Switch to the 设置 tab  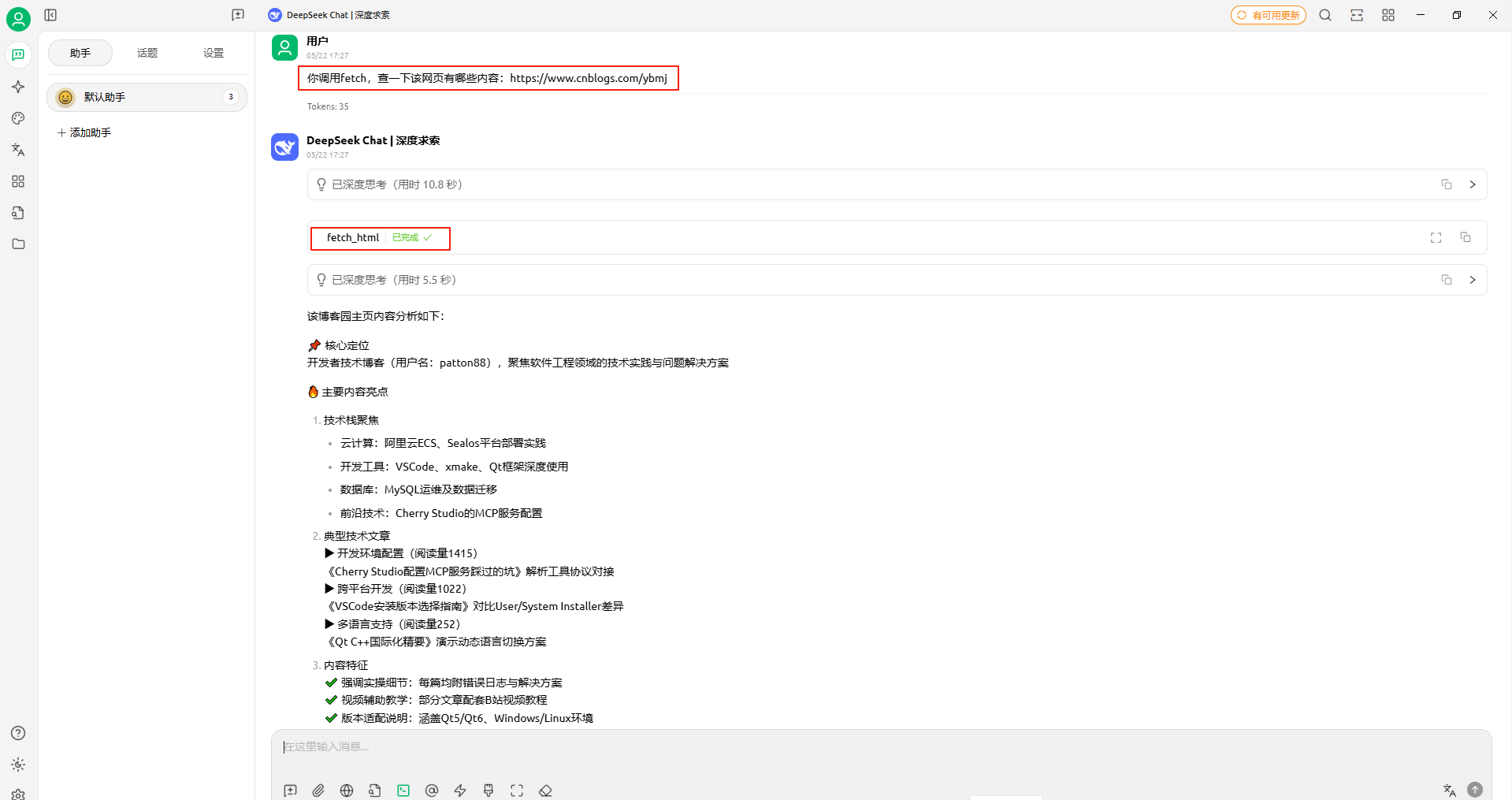(x=214, y=53)
